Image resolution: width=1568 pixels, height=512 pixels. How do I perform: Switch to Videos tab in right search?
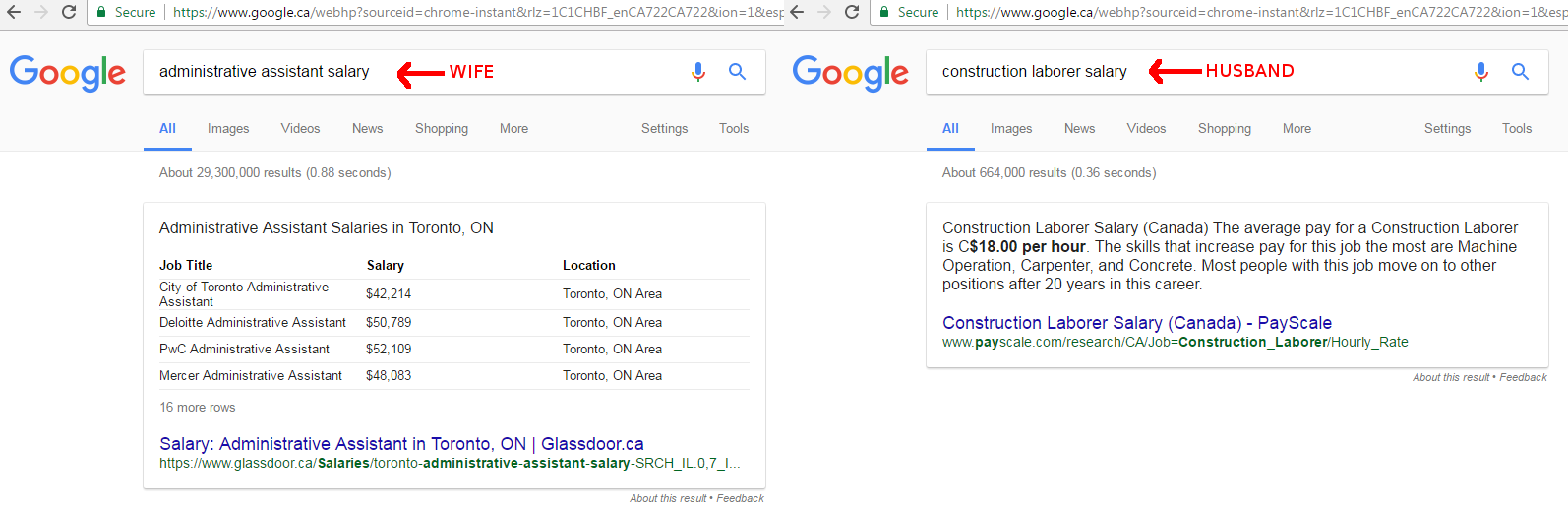pos(1146,128)
